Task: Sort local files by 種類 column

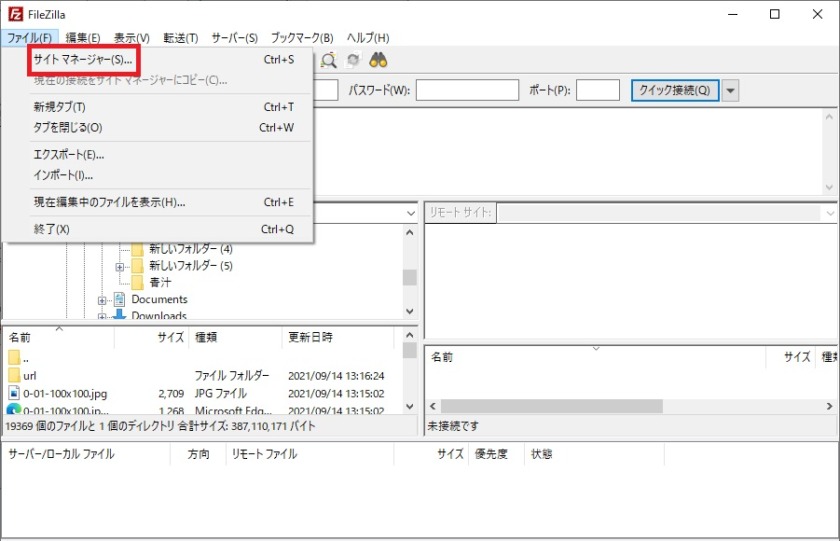Action: 235,337
